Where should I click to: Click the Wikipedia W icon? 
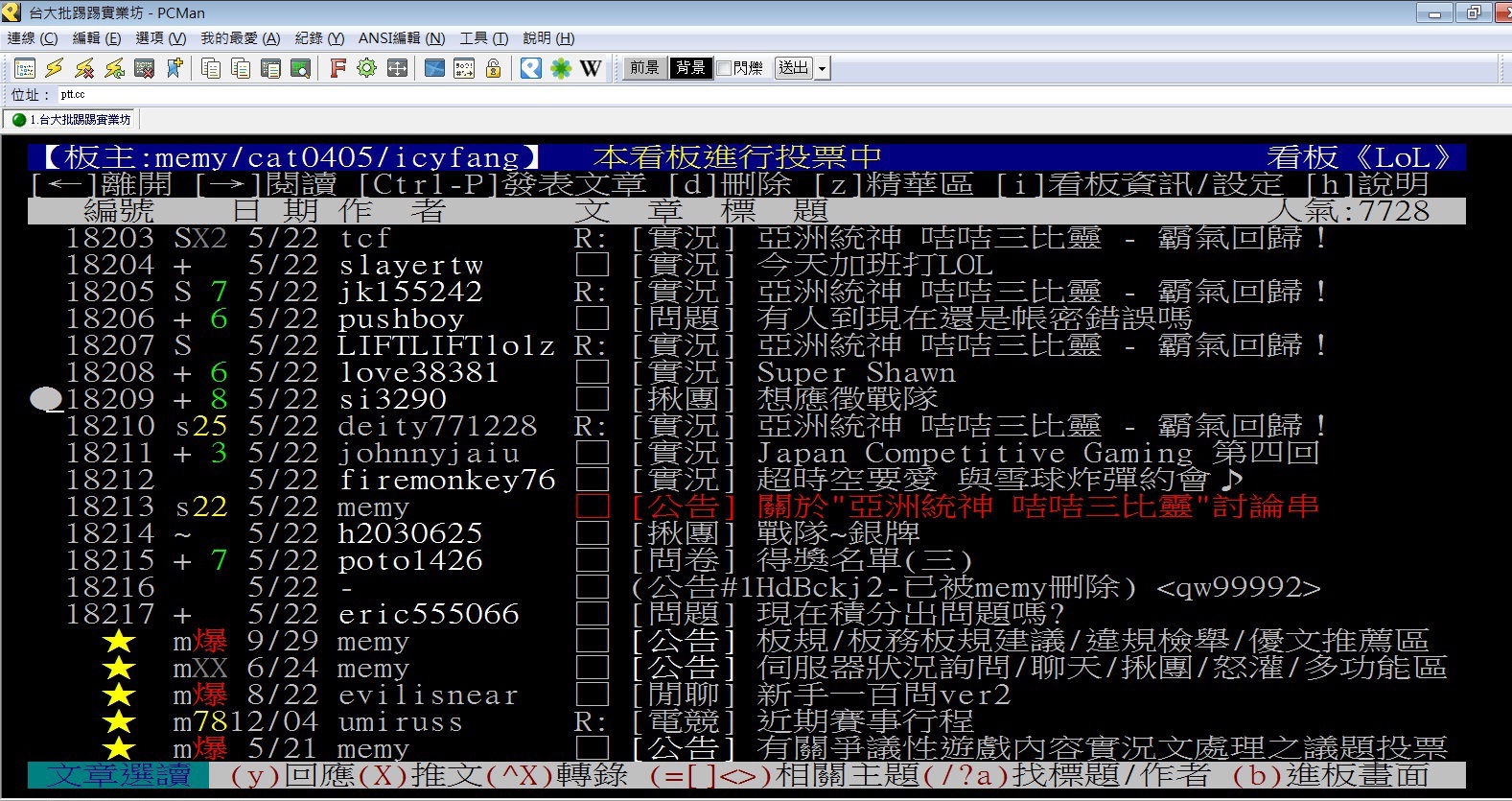point(591,68)
